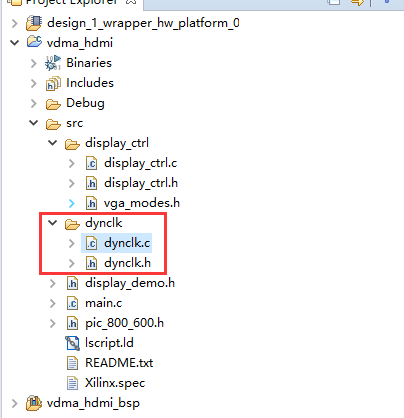Screen dimensions: 404x418
Task: Expand the vdma_hdmi_bsp project
Action: pyautogui.click(x=15, y=403)
